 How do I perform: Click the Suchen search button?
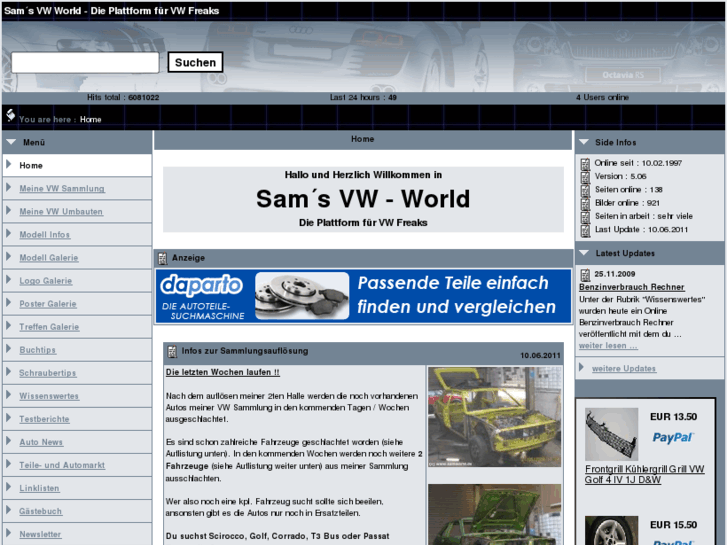click(x=195, y=63)
